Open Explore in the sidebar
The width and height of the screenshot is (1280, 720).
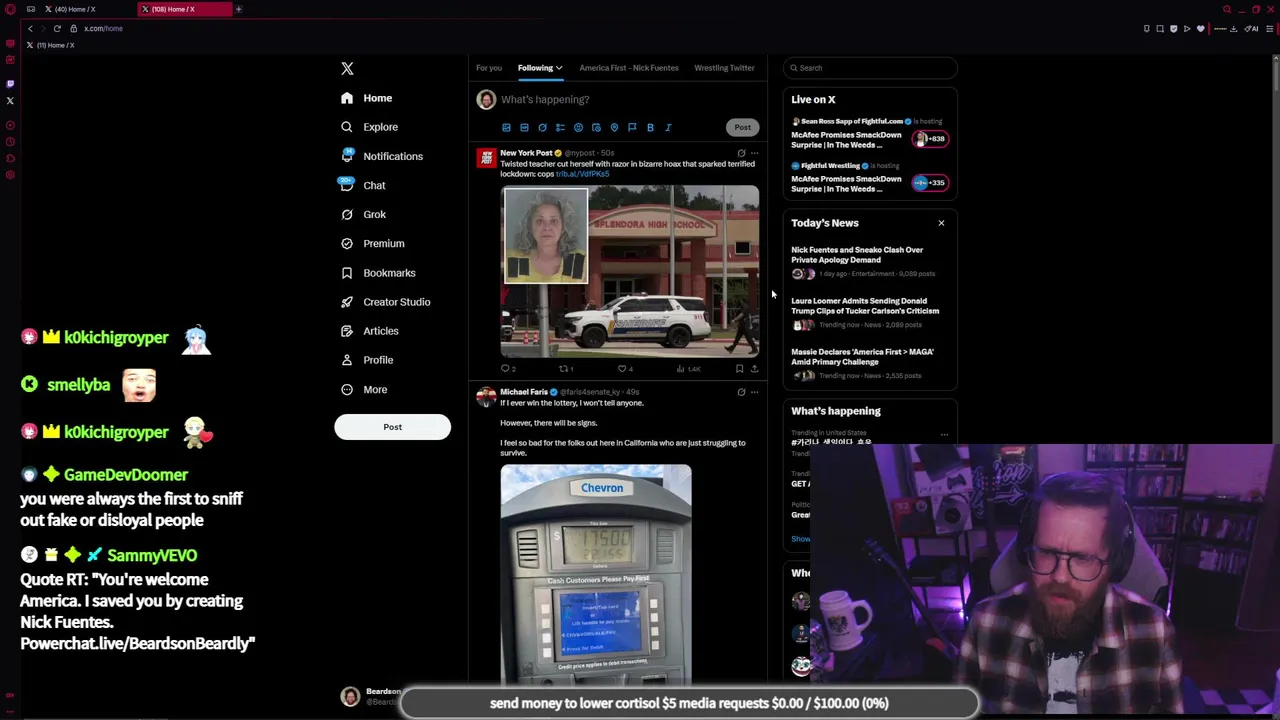point(369,127)
